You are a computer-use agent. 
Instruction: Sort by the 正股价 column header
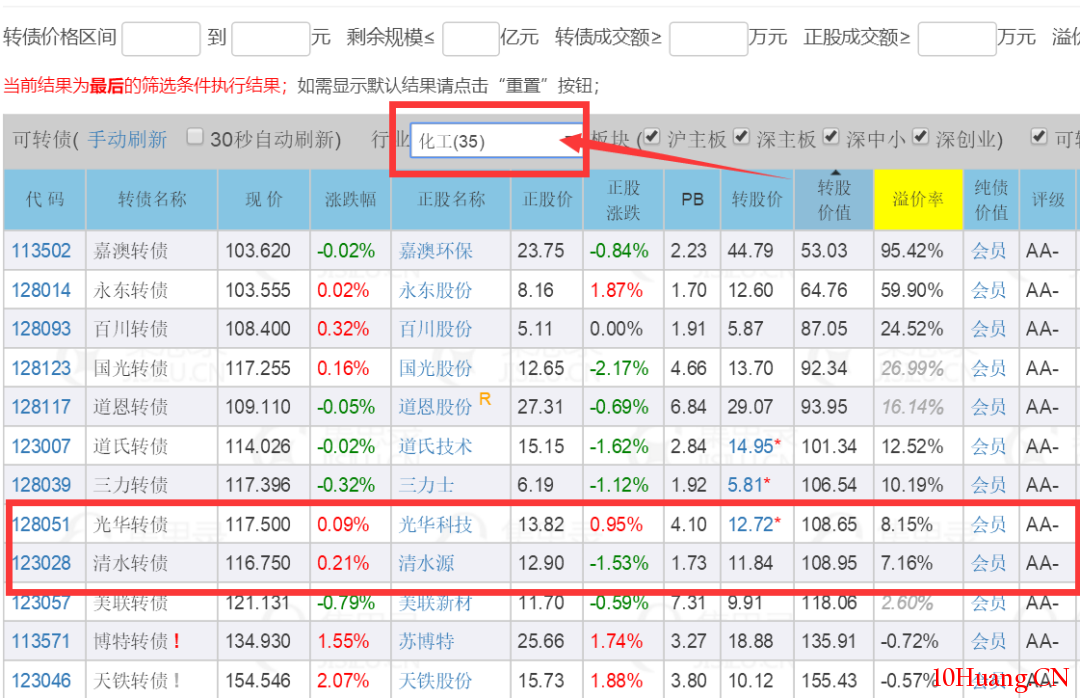pyautogui.click(x=547, y=200)
